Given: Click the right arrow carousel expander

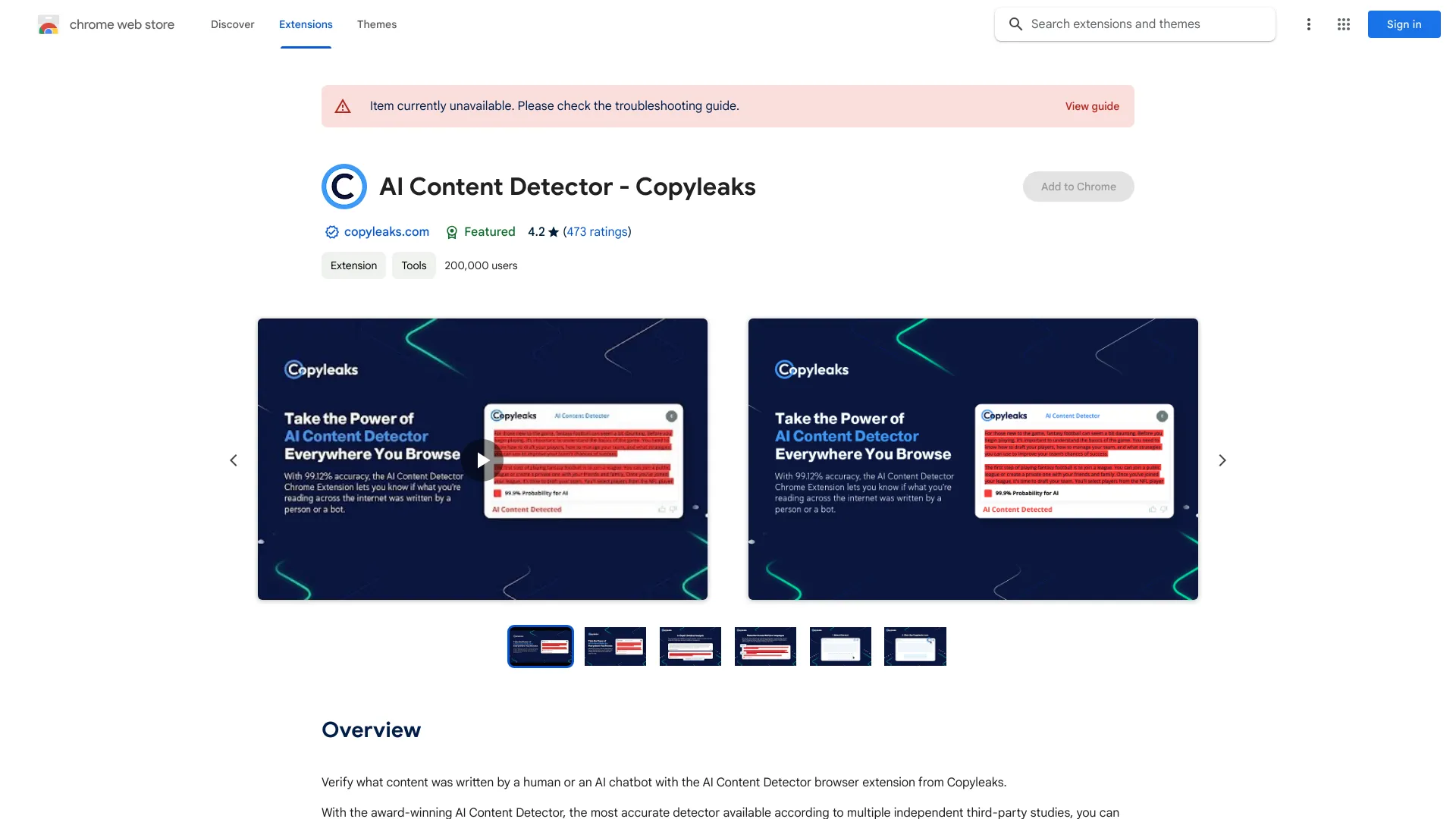Looking at the screenshot, I should [1222, 459].
